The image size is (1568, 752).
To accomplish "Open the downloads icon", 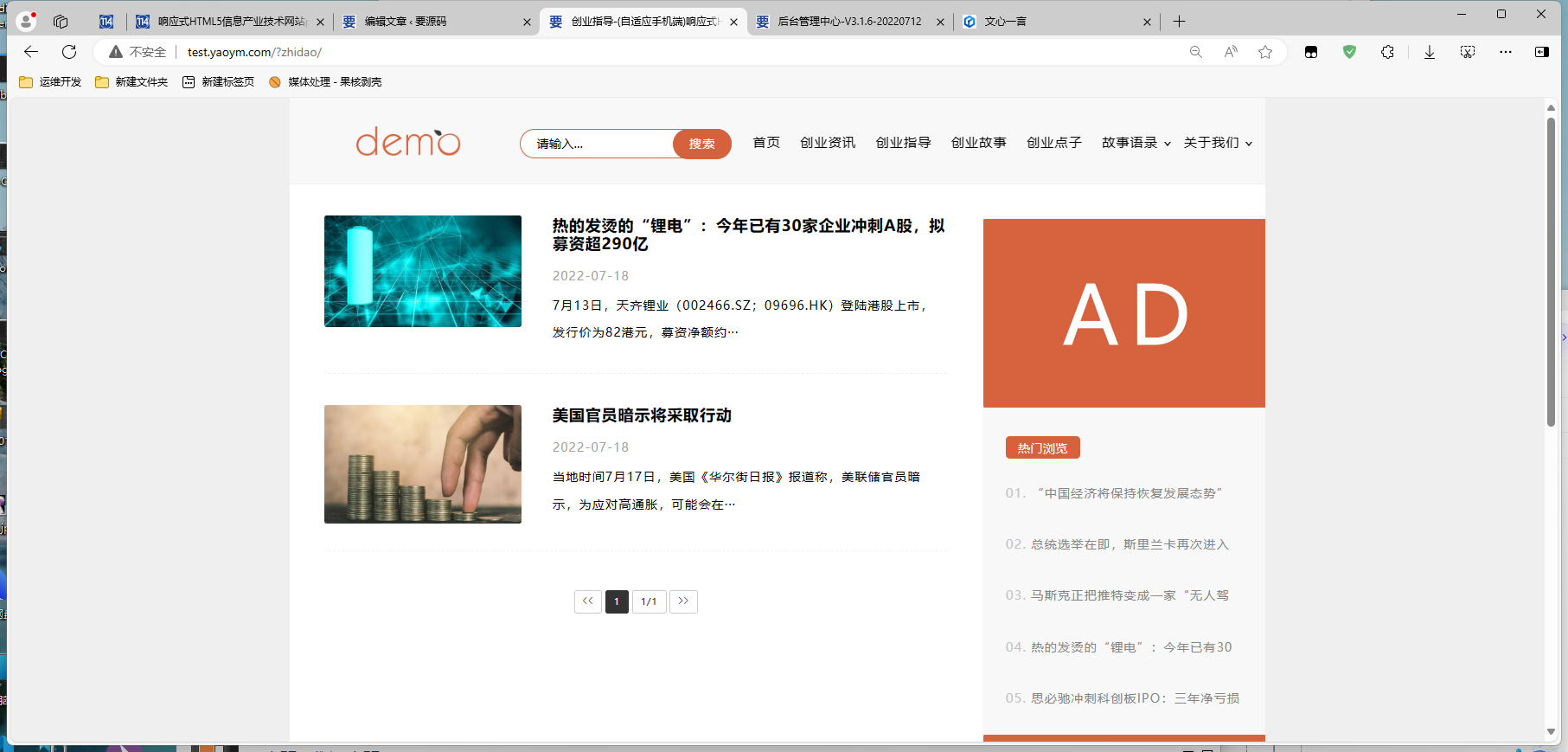I will [1430, 52].
